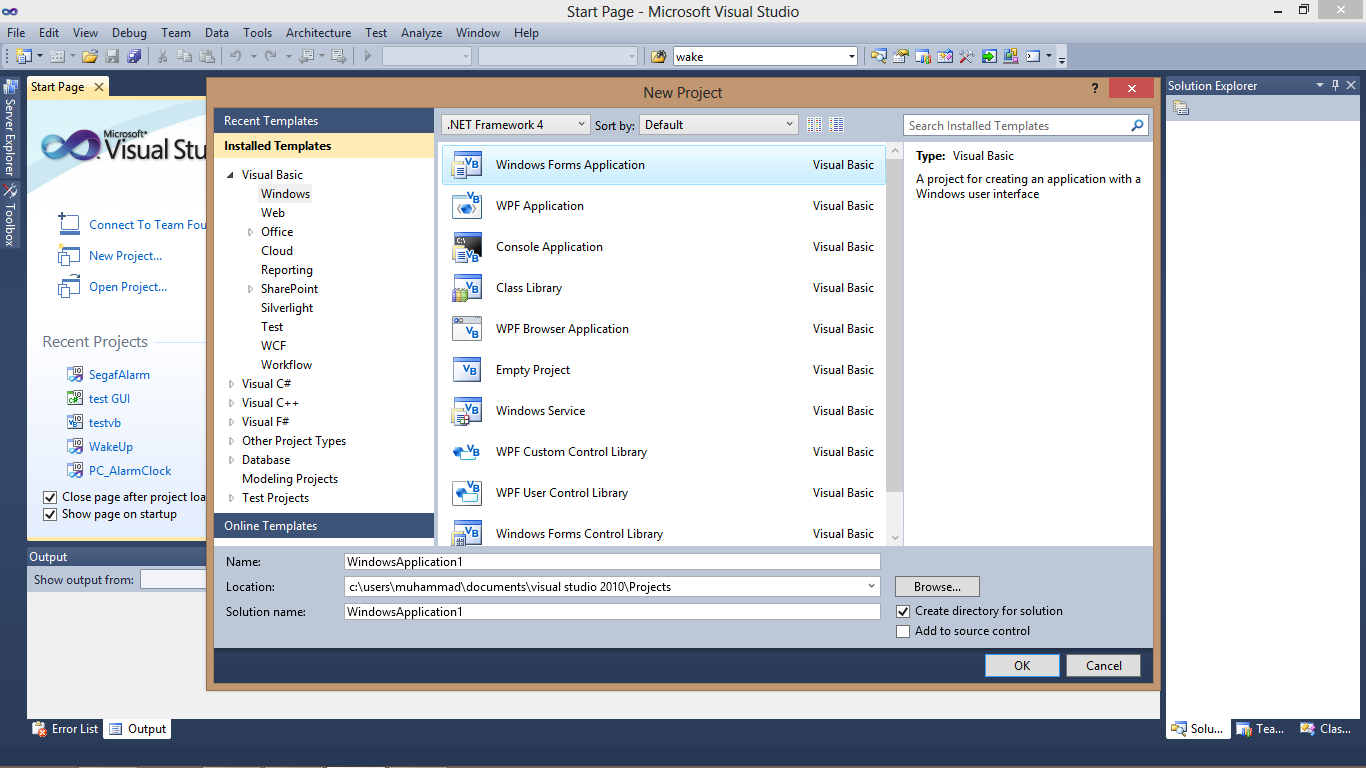The image size is (1366, 768).
Task: Expand the Visual C# tree node
Action: pyautogui.click(x=232, y=384)
